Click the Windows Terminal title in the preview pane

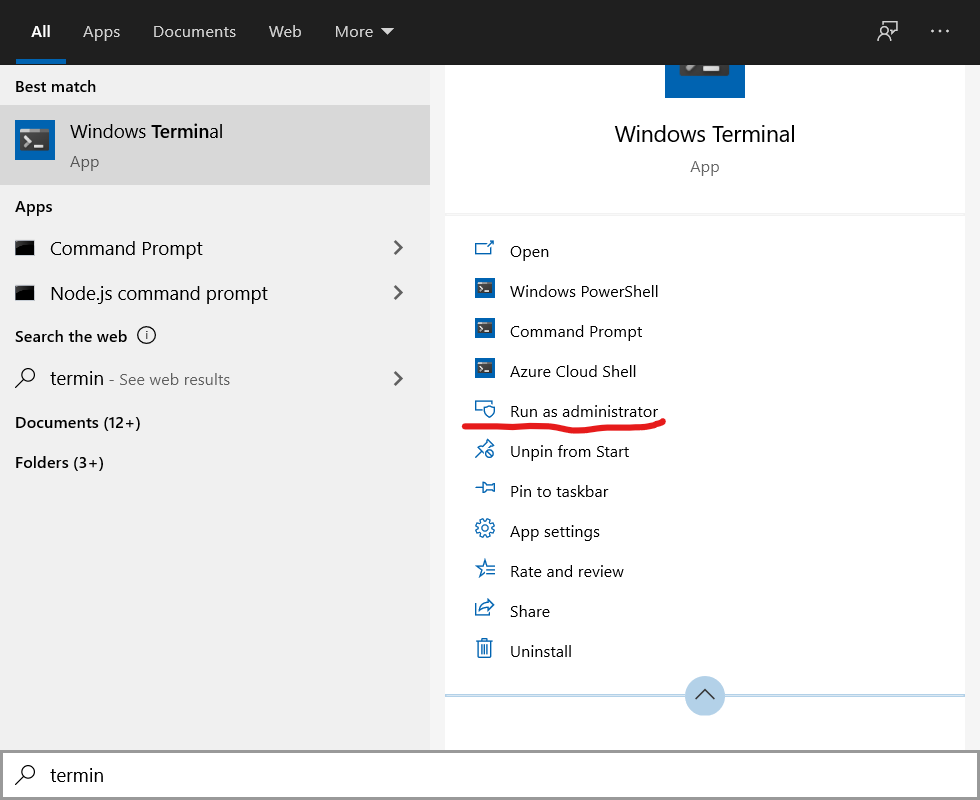pos(704,134)
